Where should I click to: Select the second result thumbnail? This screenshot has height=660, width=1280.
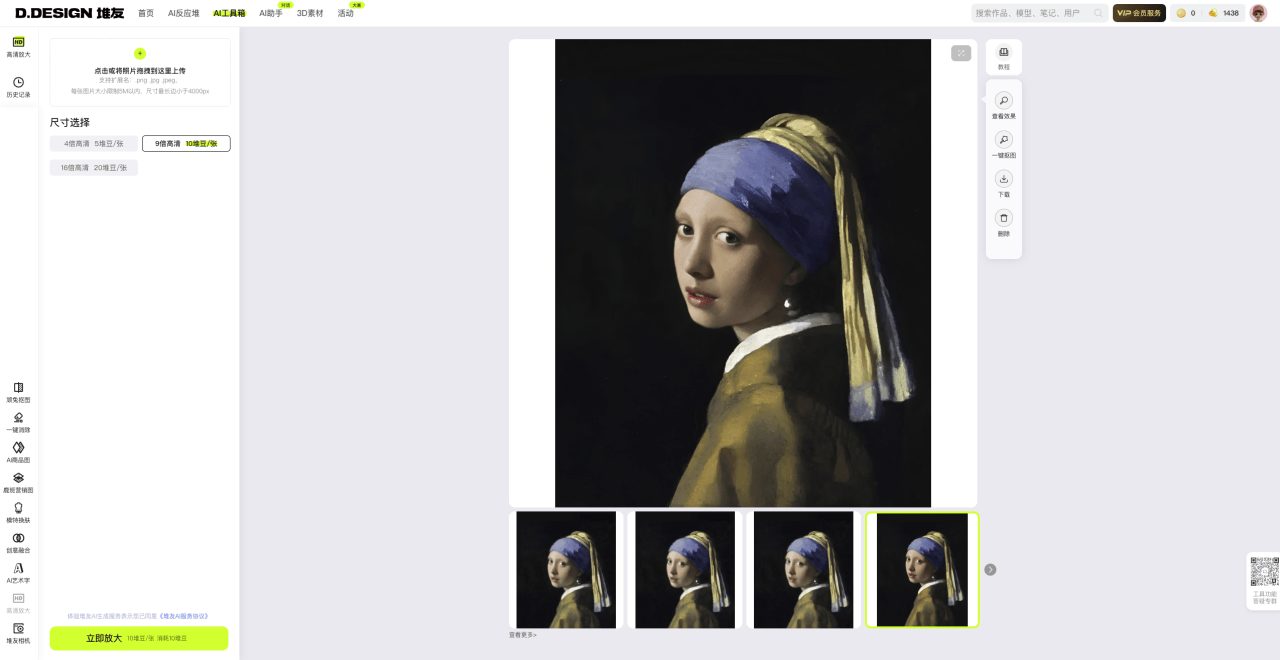pos(685,570)
